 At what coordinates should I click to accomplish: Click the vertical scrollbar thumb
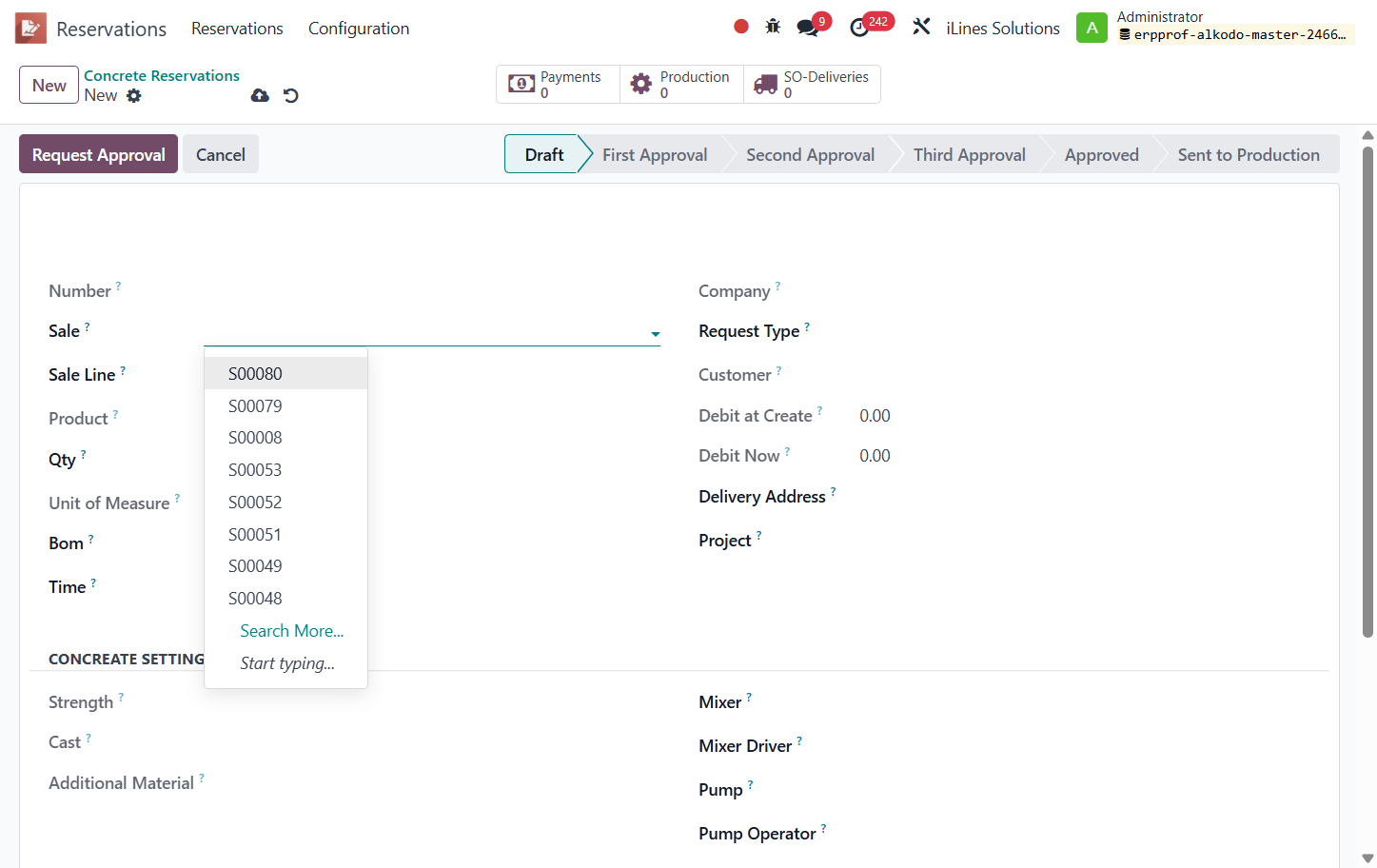click(x=1367, y=390)
